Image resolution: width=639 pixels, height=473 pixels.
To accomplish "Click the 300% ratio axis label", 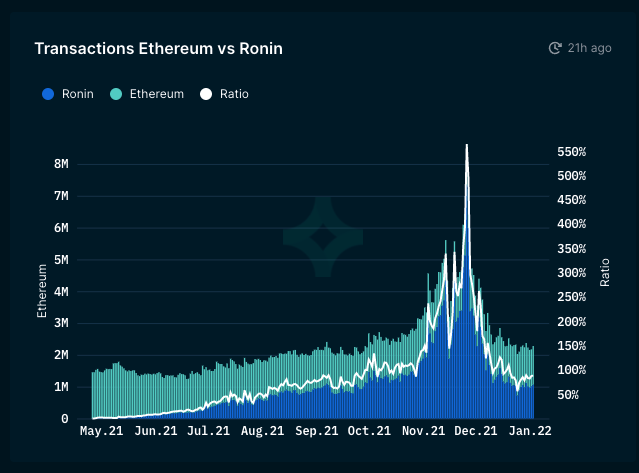I will tap(572, 273).
